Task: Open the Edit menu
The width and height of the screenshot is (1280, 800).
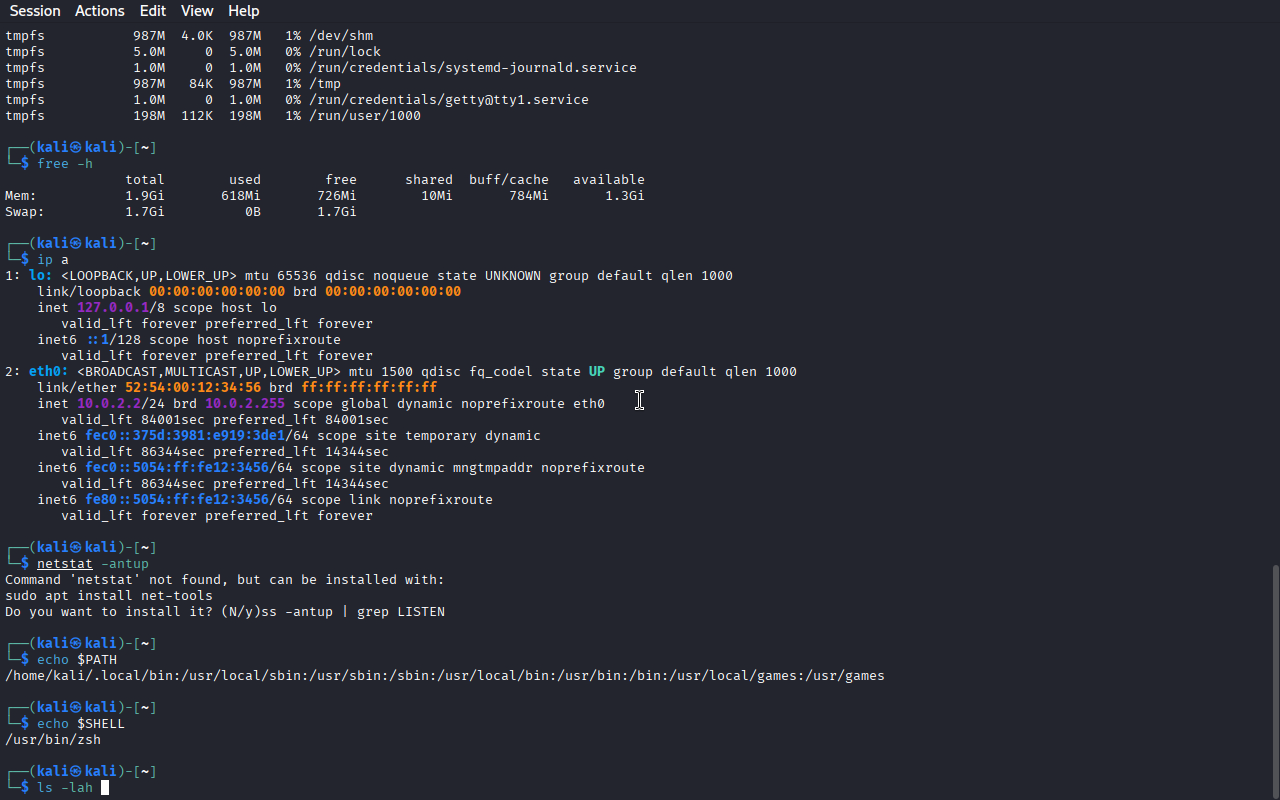Action: click(x=153, y=11)
